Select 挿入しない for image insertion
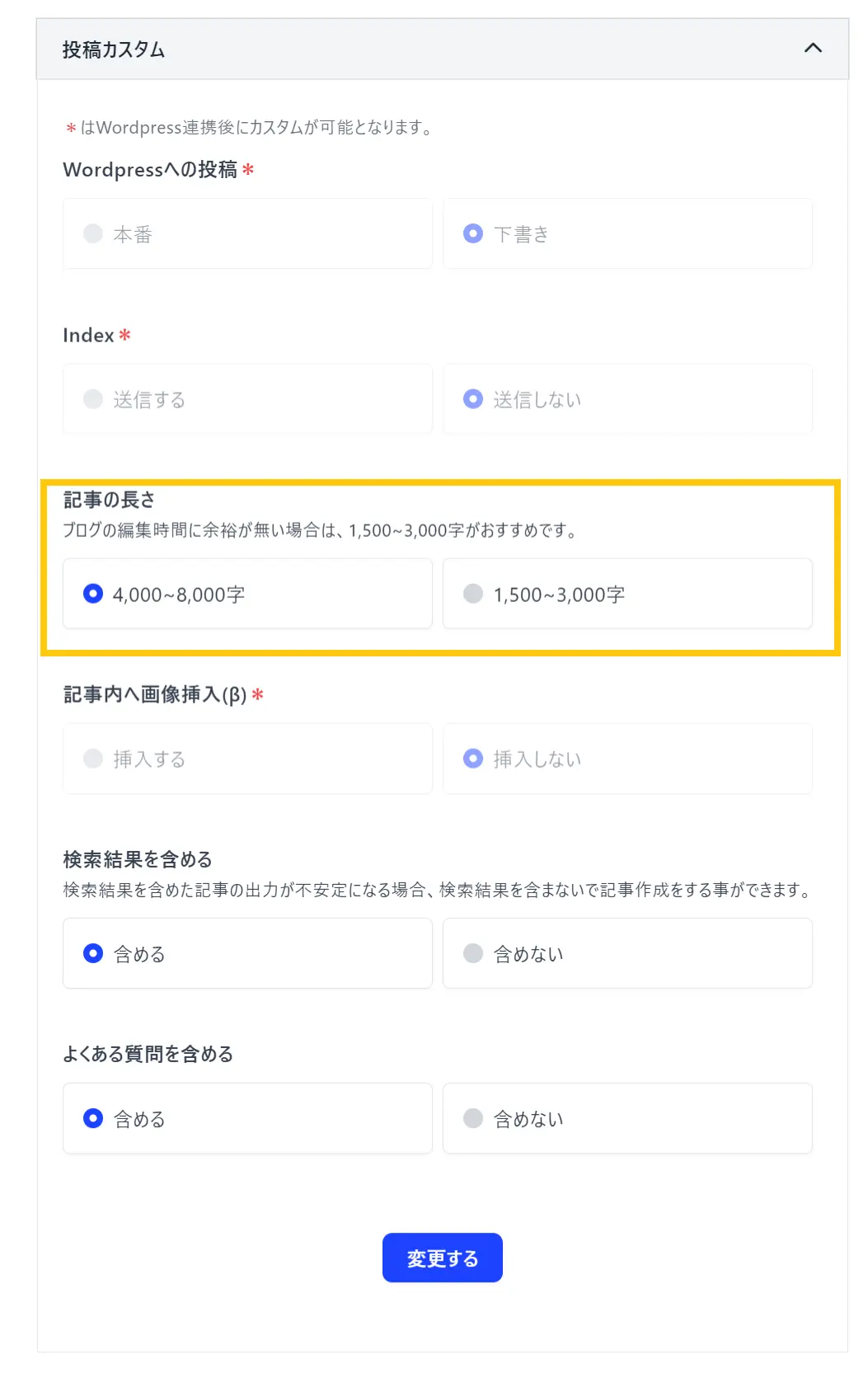868x1373 pixels. 473,759
